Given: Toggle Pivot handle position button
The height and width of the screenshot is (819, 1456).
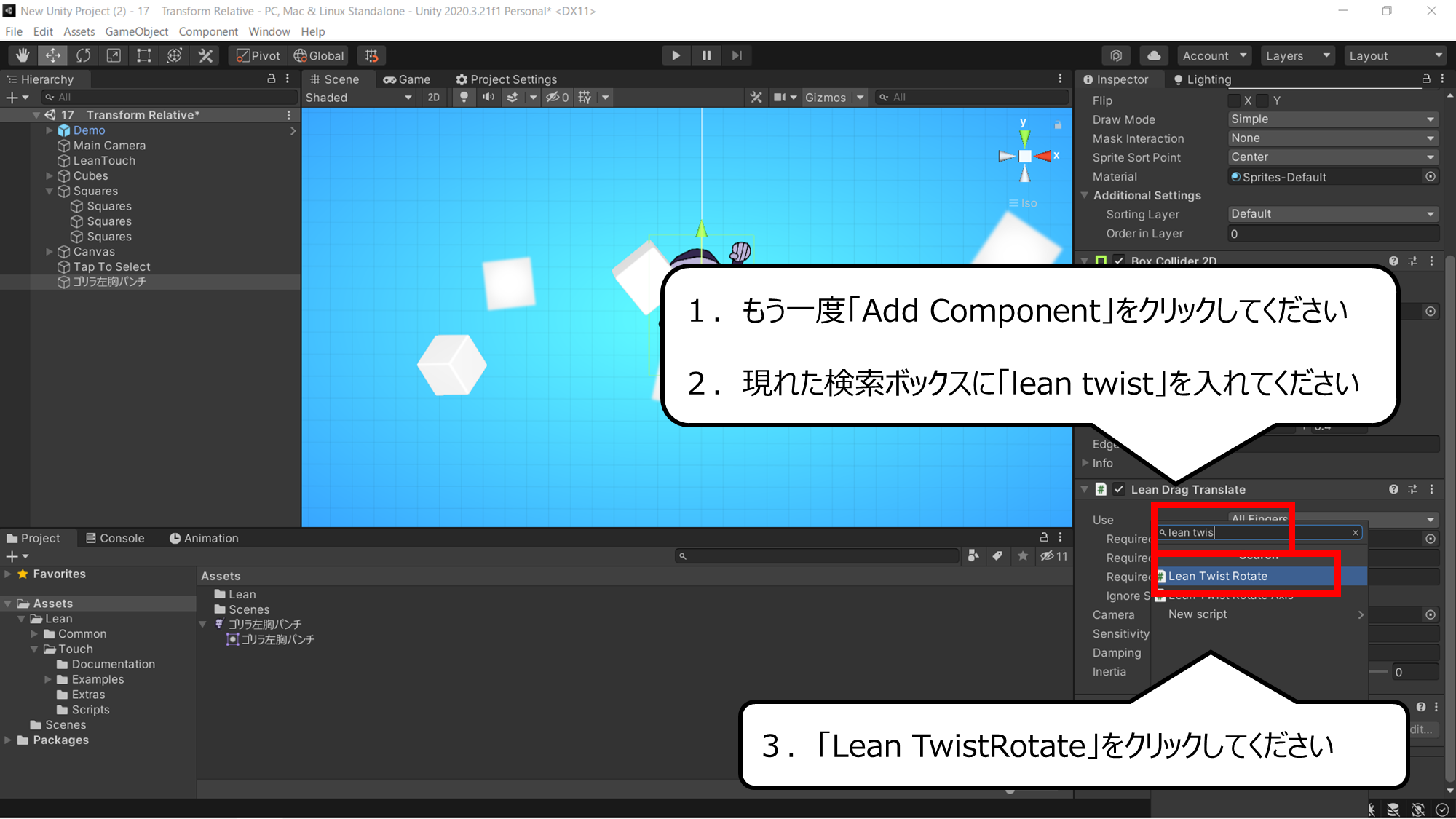Looking at the screenshot, I should click(258, 55).
